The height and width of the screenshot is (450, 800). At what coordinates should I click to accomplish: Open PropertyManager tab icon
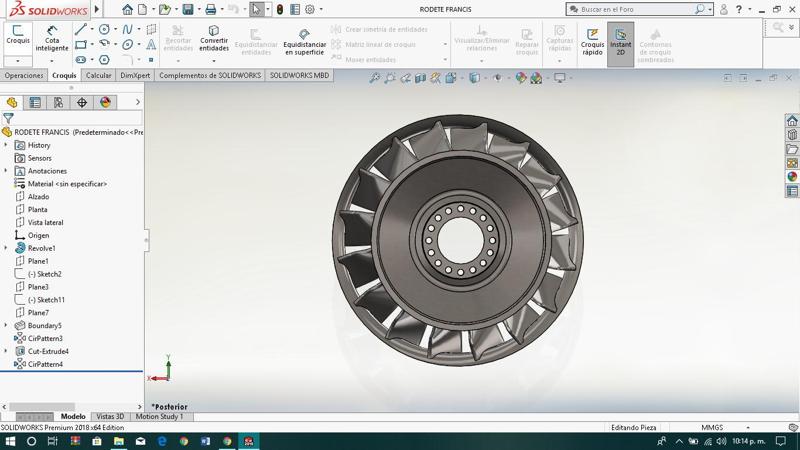pyautogui.click(x=35, y=103)
